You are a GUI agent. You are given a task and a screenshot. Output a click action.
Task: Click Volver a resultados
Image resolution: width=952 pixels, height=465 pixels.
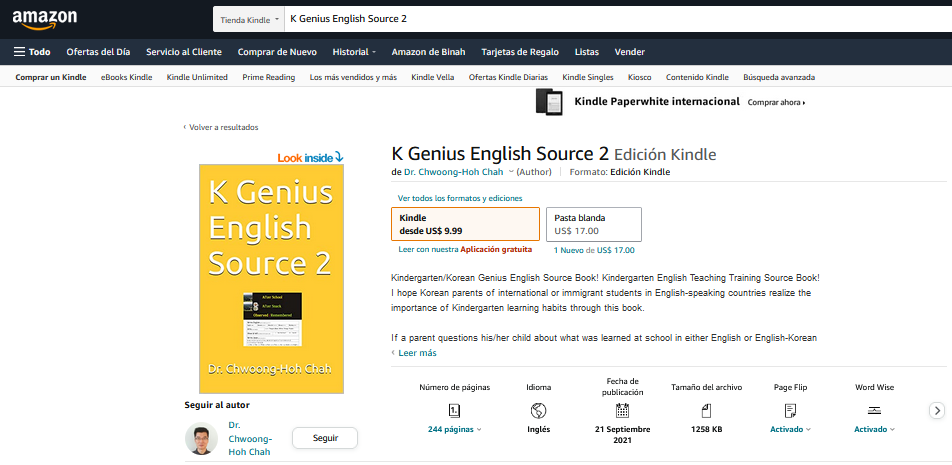tap(221, 127)
